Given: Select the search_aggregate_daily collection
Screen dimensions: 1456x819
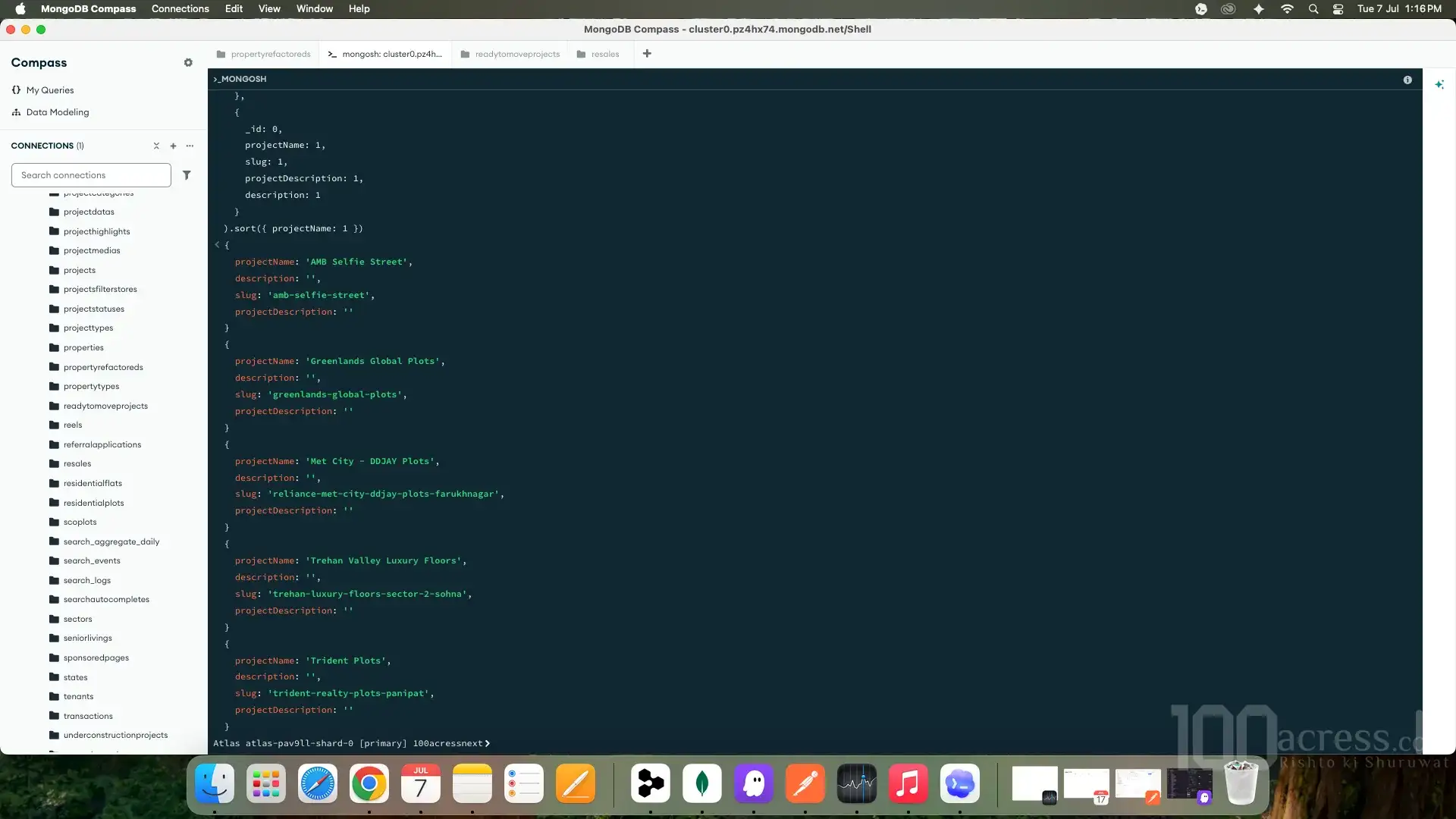Looking at the screenshot, I should [x=111, y=541].
